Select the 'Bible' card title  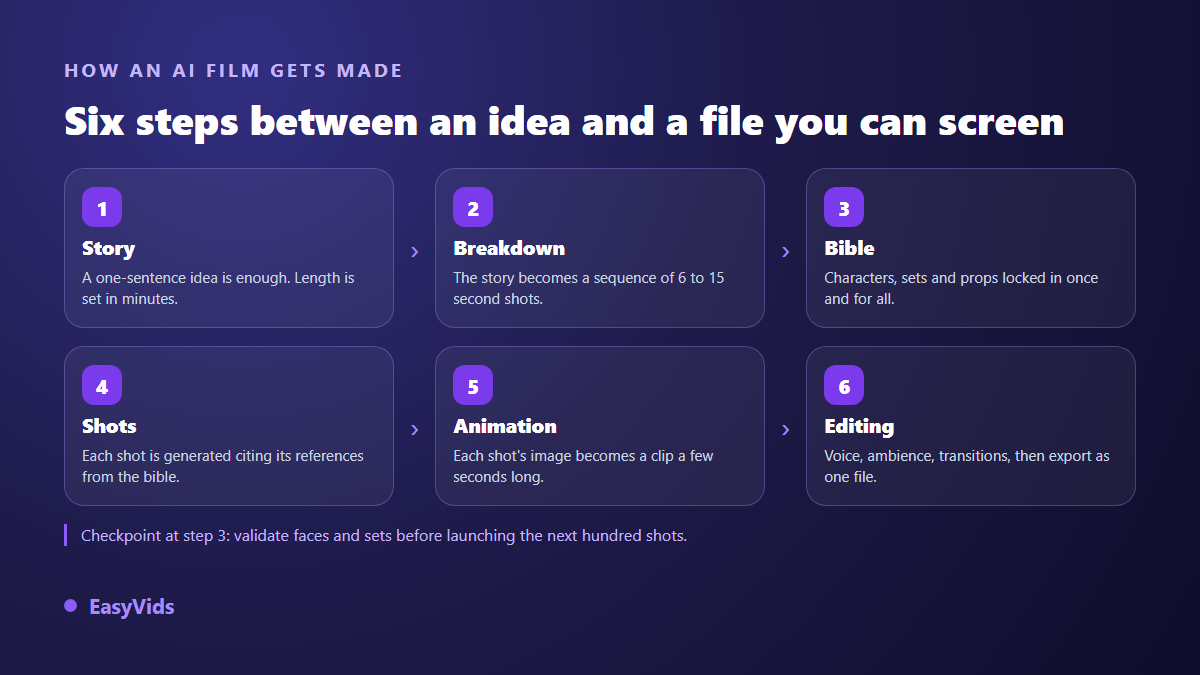tap(849, 248)
